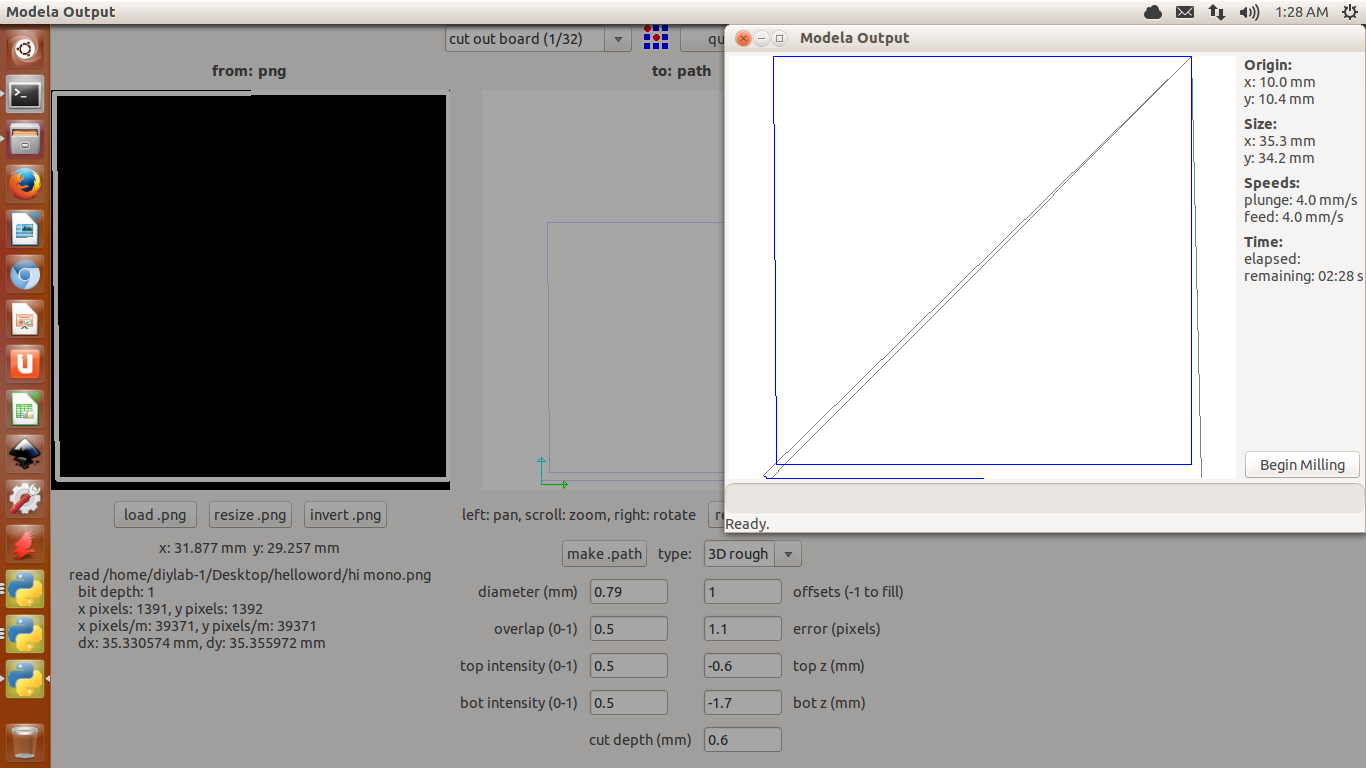The width and height of the screenshot is (1366, 768).
Task: Open Ubuntu Software Center icon
Action: [25, 365]
